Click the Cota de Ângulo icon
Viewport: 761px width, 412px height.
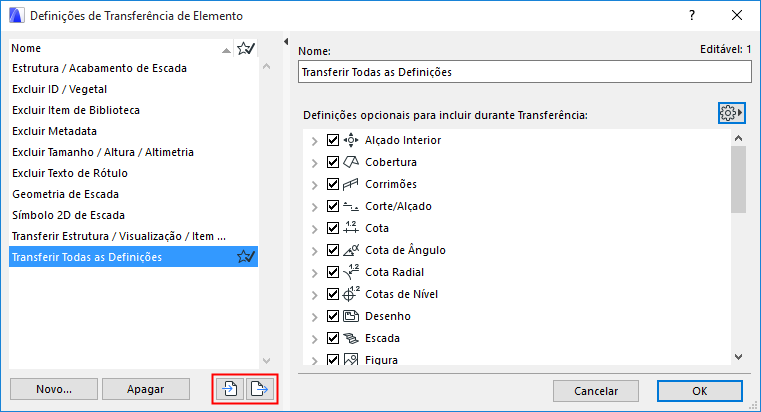[x=351, y=250]
